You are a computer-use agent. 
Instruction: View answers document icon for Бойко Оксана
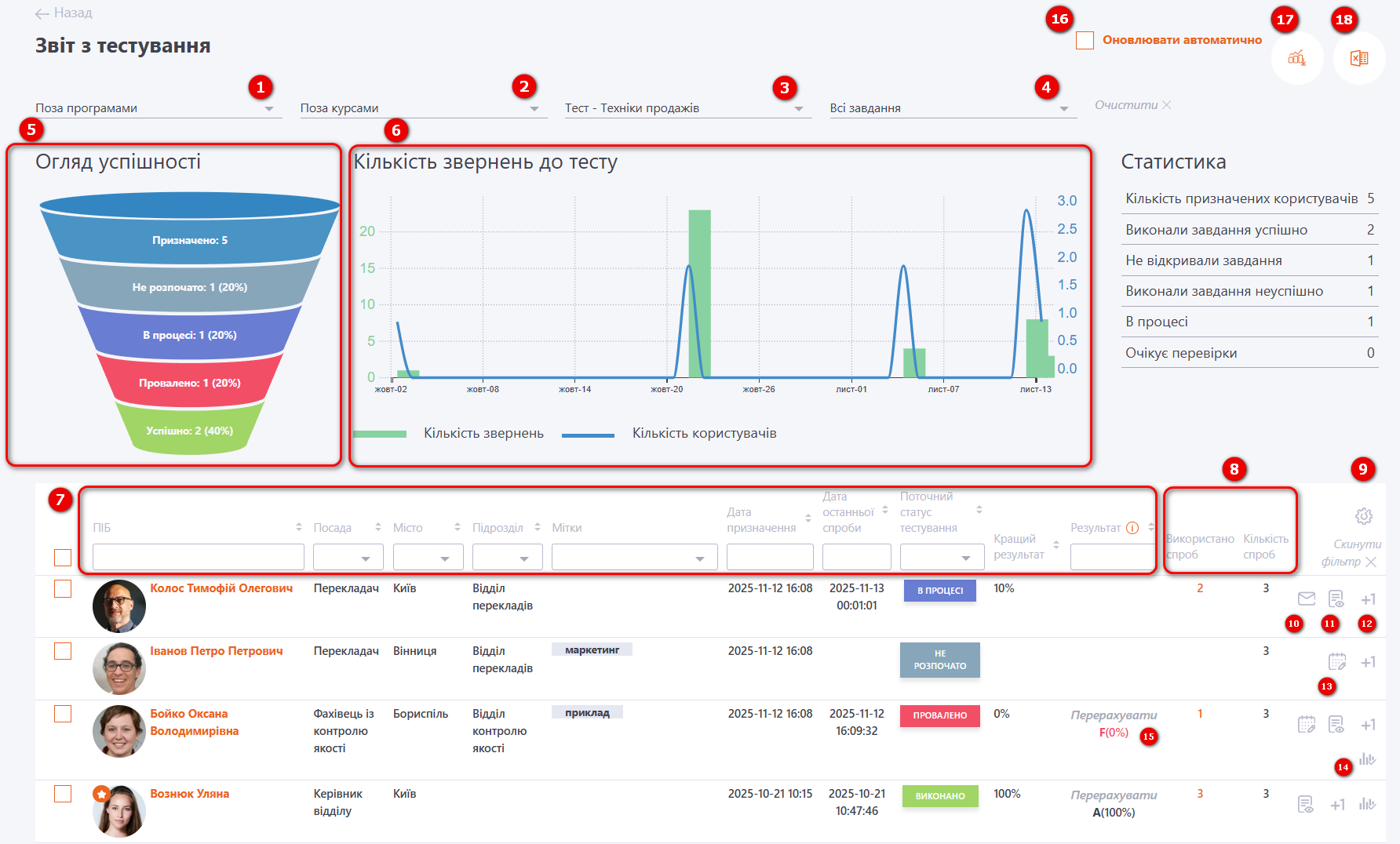pos(1336,725)
